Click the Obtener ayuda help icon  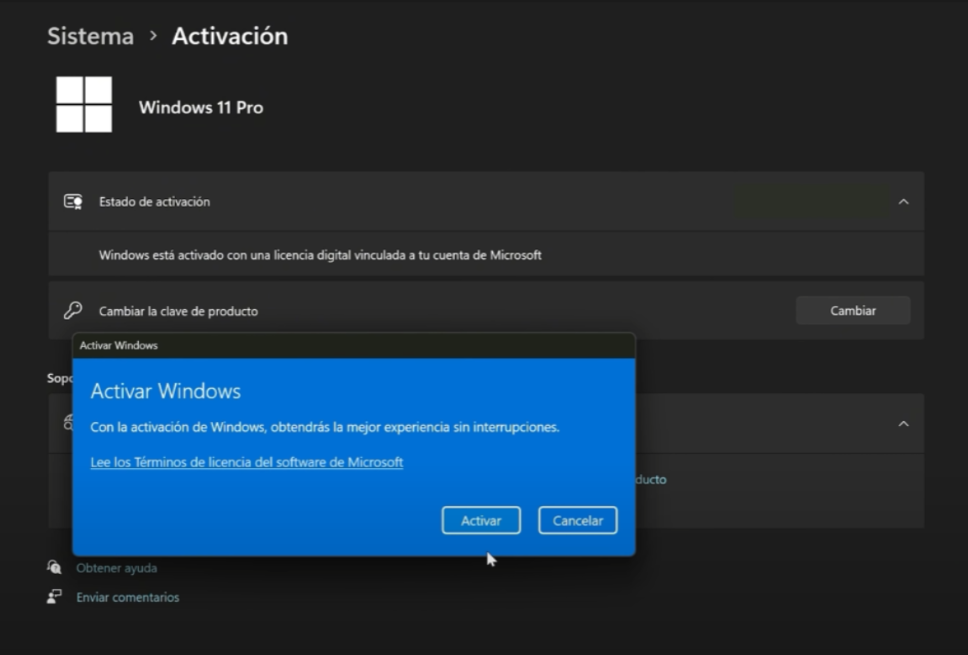pyautogui.click(x=54, y=568)
